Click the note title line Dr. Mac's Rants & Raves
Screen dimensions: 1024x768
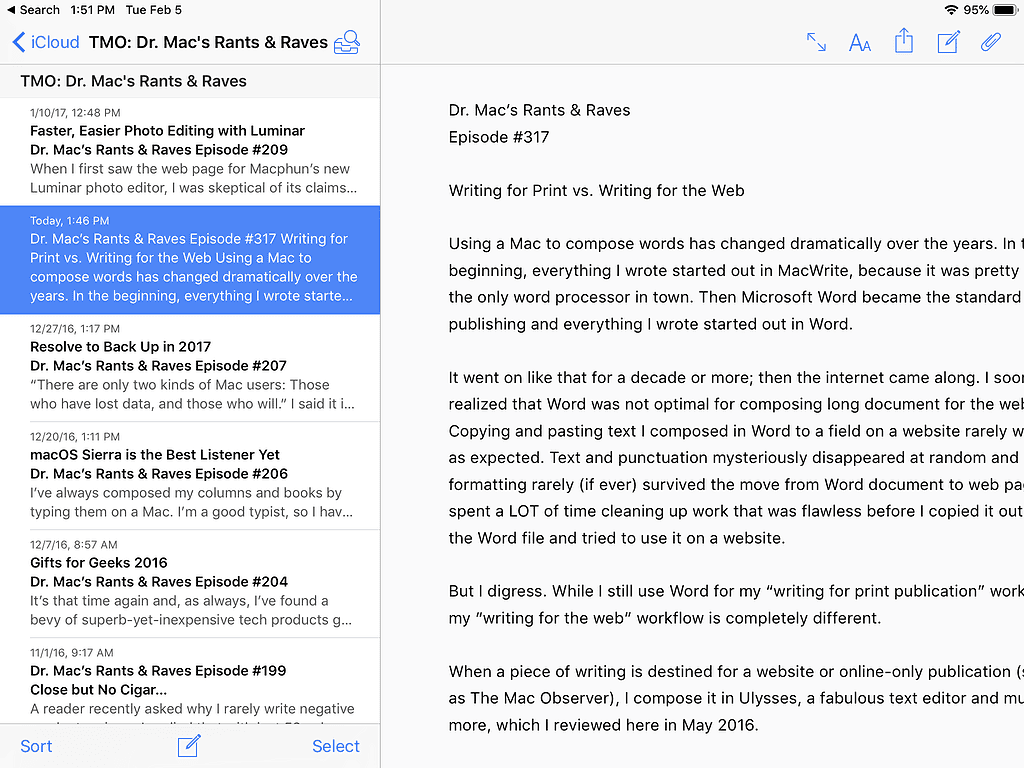(x=539, y=110)
